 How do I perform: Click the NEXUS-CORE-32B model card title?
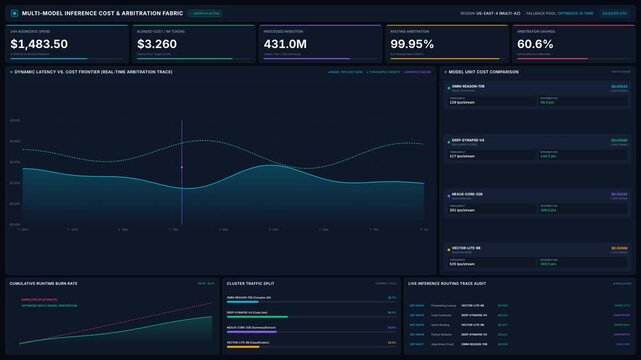pyautogui.click(x=467, y=194)
